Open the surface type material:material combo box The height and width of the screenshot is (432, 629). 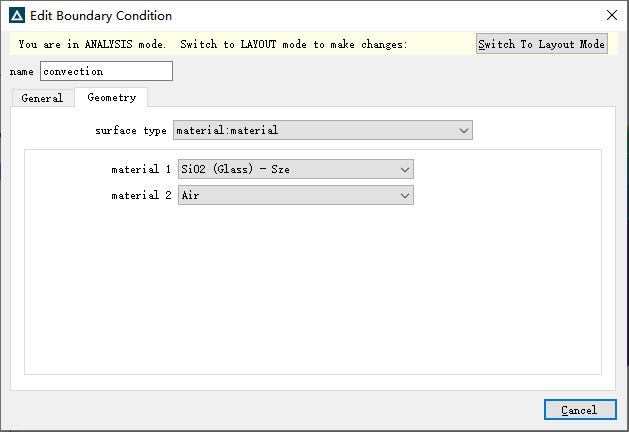coord(323,130)
